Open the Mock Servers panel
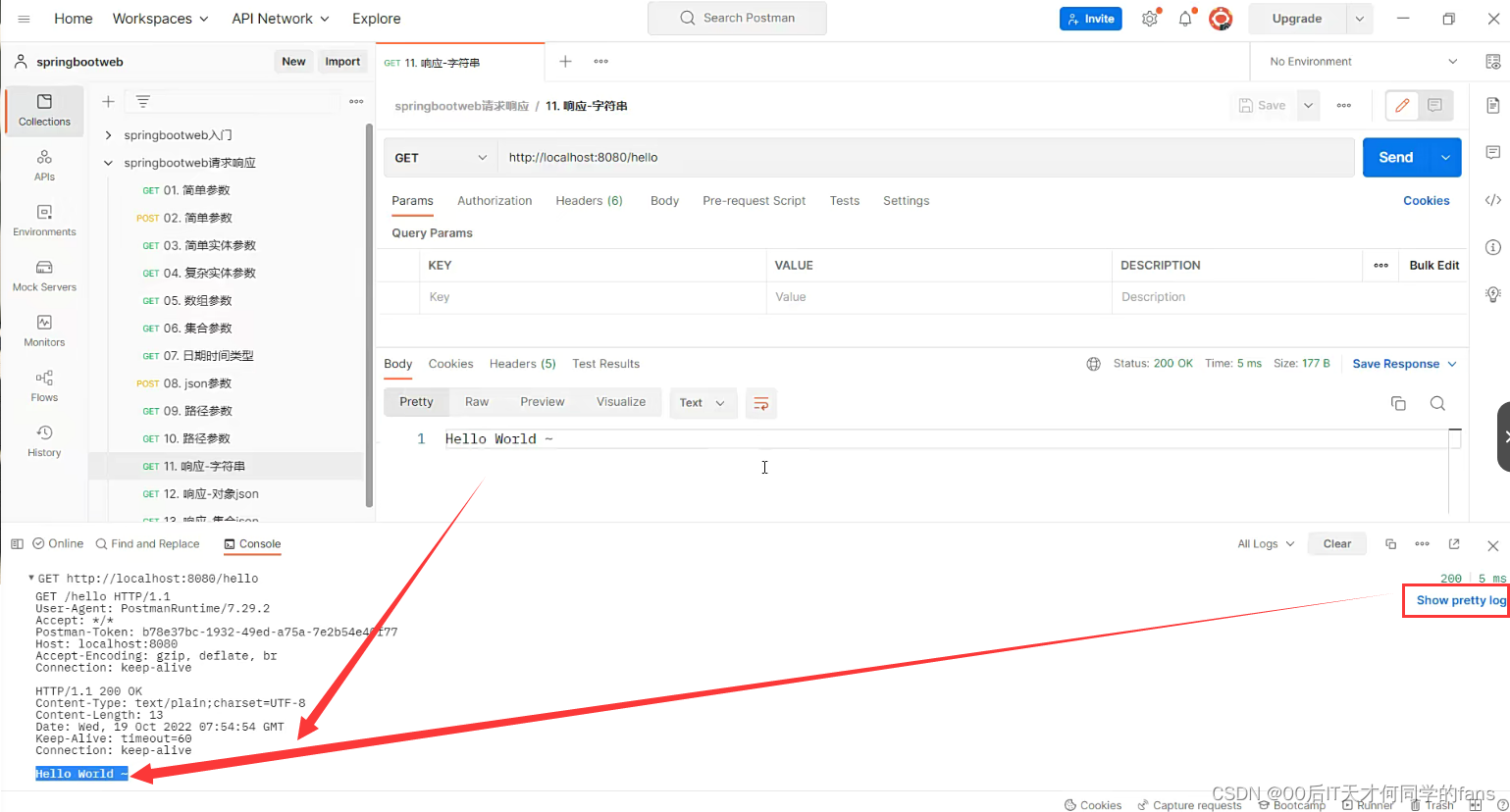1510x812 pixels. tap(43, 276)
